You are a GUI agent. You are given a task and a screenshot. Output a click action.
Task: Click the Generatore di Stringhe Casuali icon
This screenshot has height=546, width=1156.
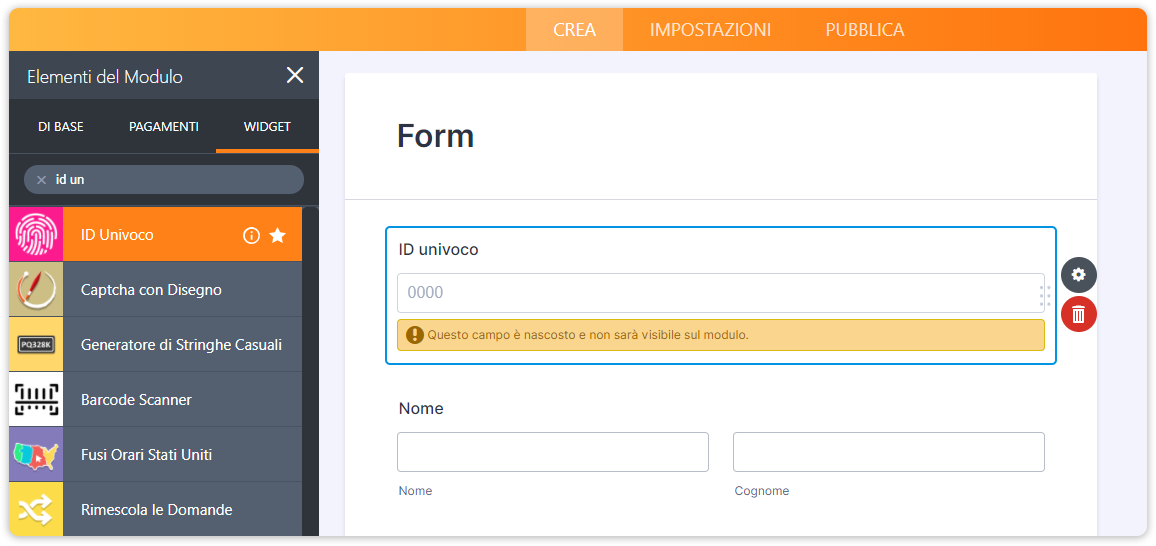(x=36, y=345)
